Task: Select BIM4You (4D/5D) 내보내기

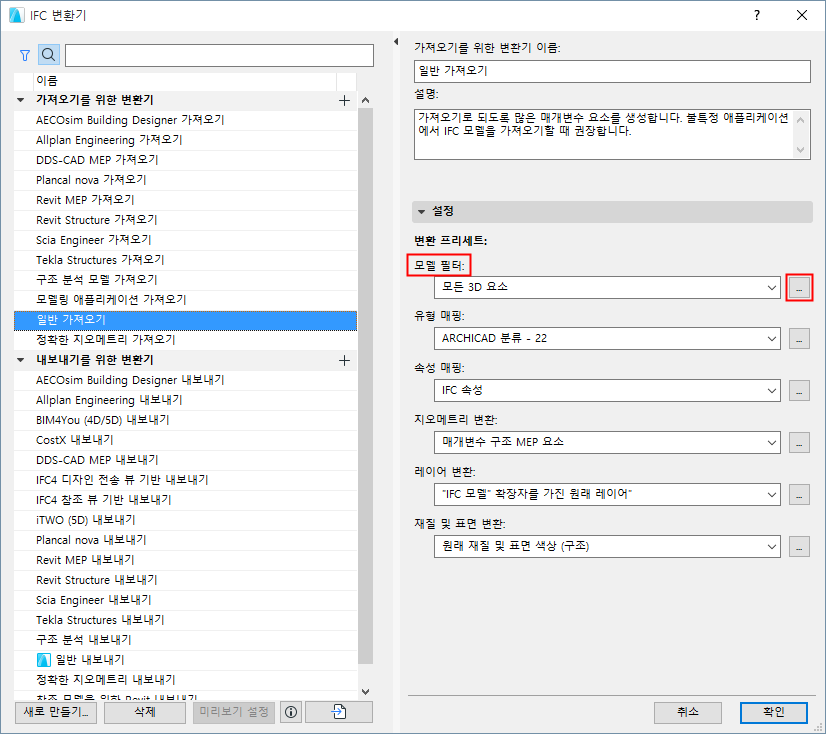Action: [185, 420]
